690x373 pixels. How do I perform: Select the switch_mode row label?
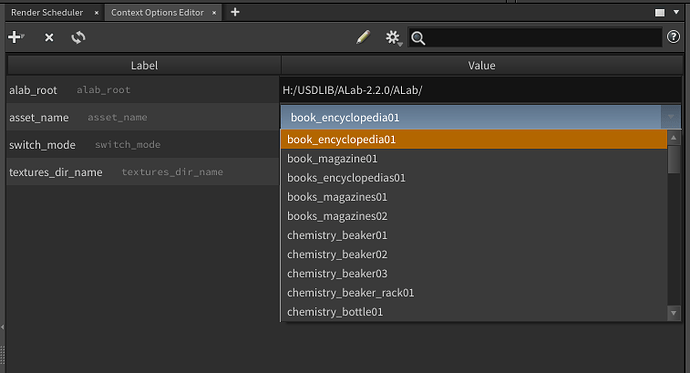tap(42, 145)
